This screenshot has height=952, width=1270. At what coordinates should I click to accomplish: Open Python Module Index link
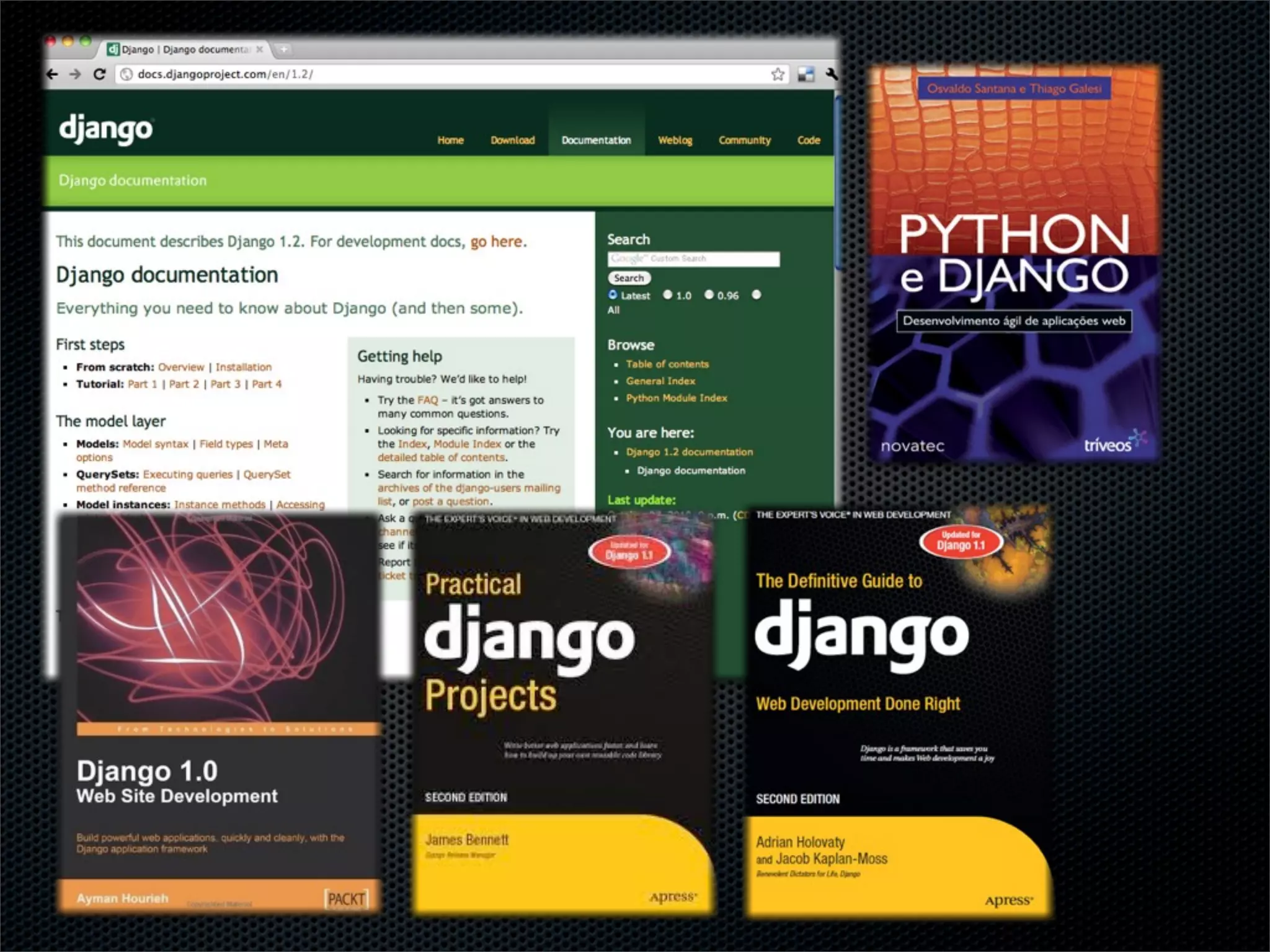click(677, 398)
